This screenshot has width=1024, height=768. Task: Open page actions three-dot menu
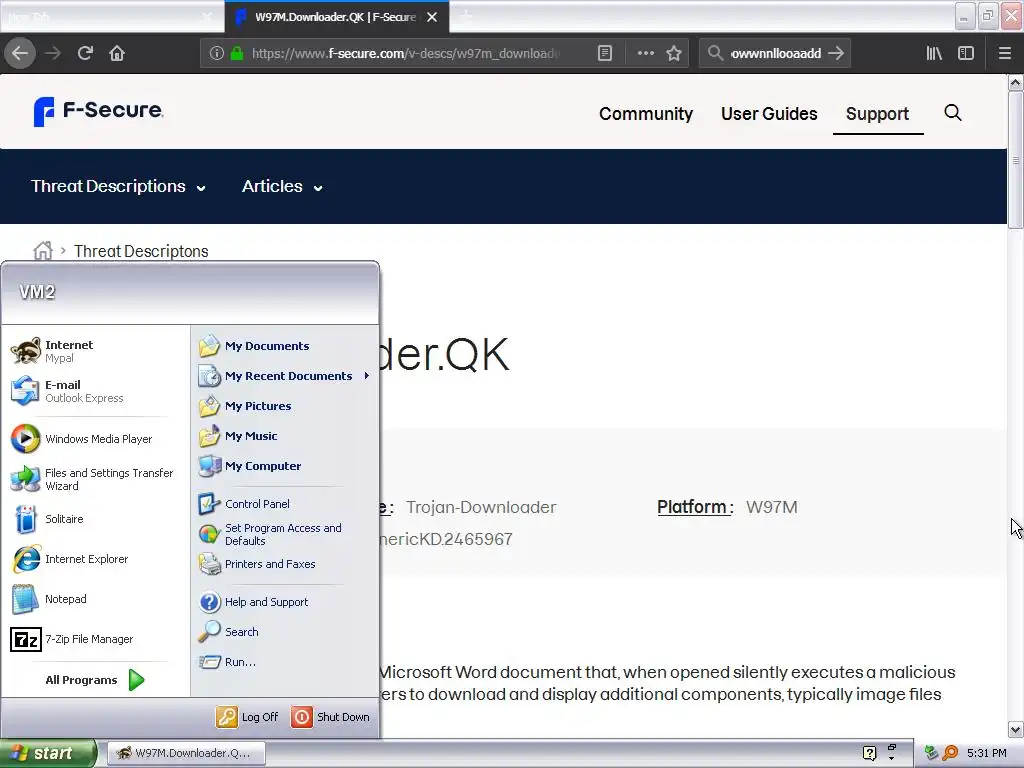click(645, 53)
